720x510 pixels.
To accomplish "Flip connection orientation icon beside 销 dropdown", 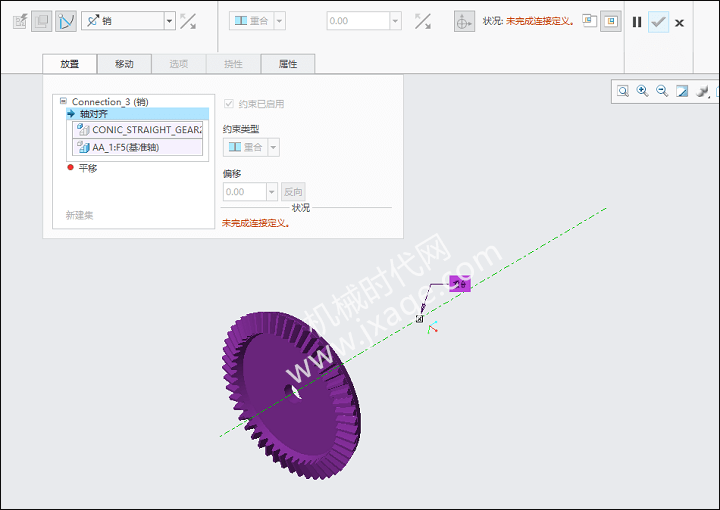I will 188,21.
